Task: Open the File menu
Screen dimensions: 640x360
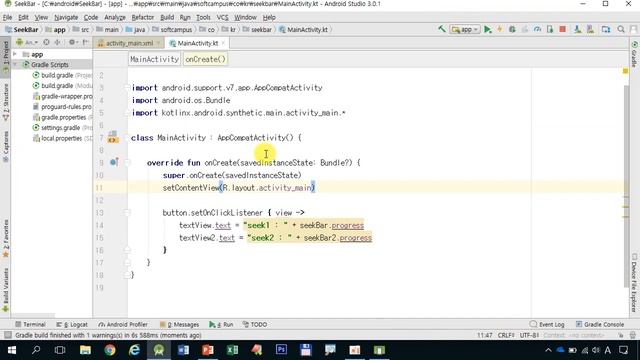Action: coord(7,17)
